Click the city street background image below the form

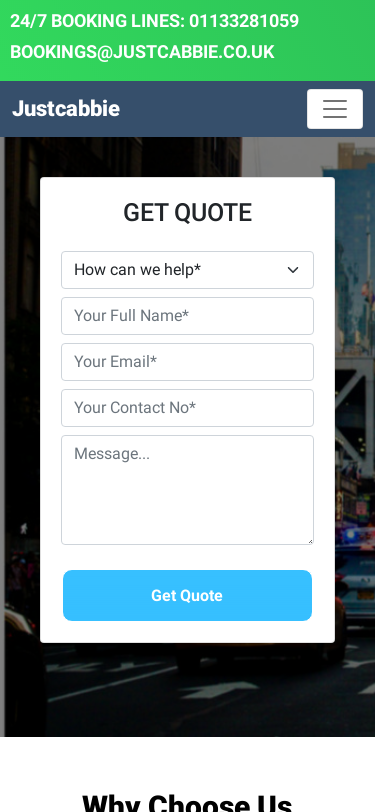click(x=188, y=689)
